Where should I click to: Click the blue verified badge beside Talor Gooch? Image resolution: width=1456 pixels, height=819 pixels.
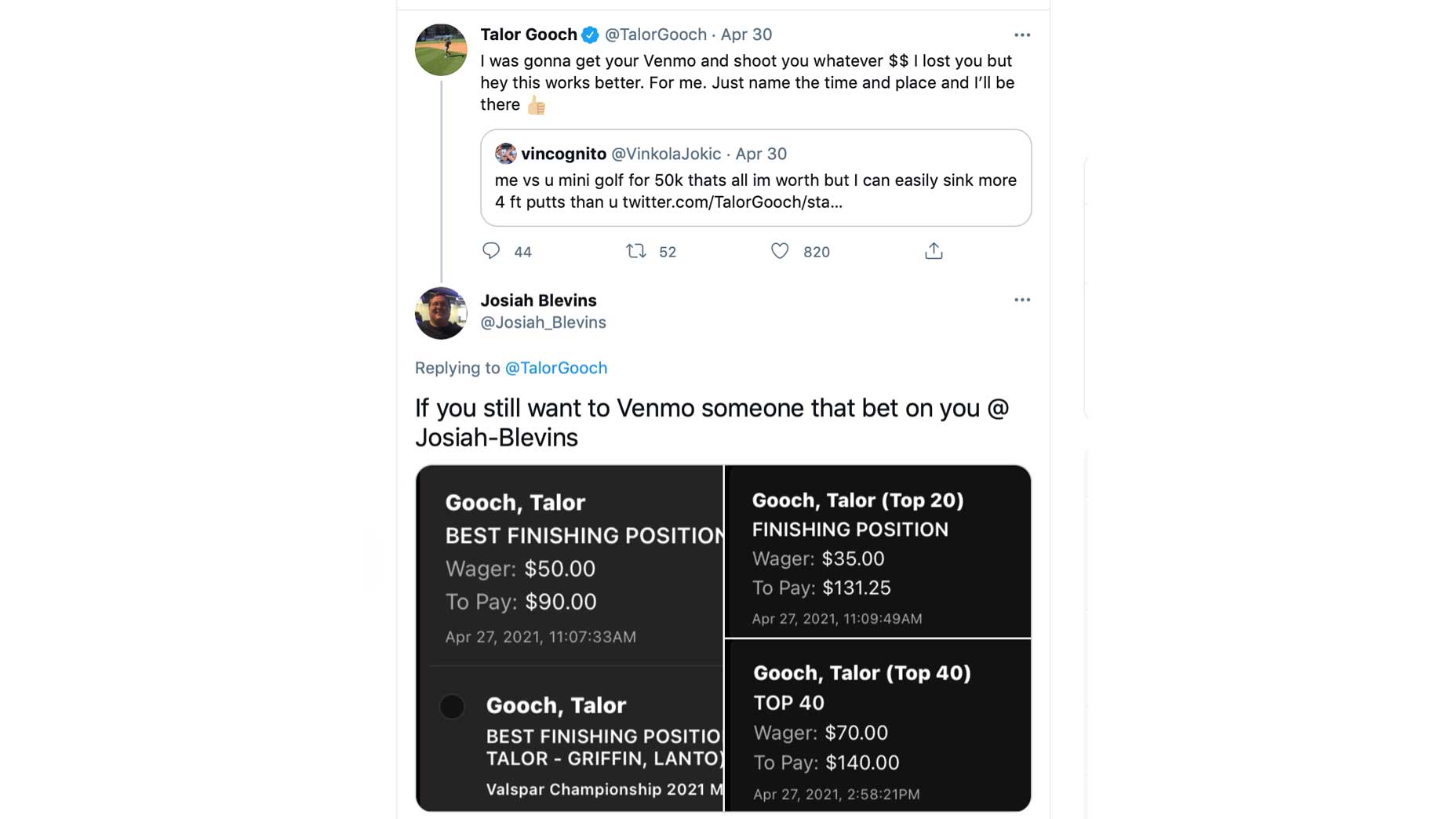click(591, 35)
